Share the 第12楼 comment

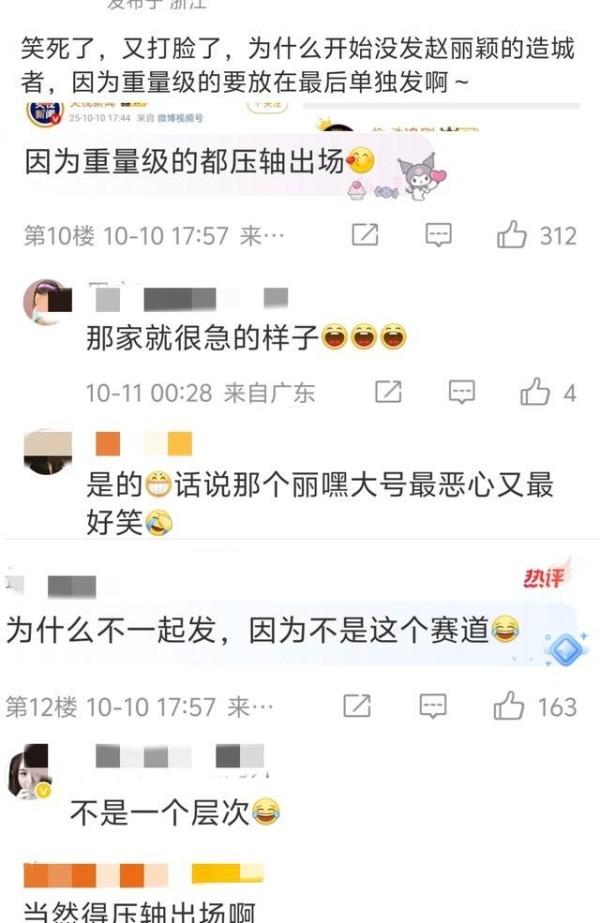[357, 706]
